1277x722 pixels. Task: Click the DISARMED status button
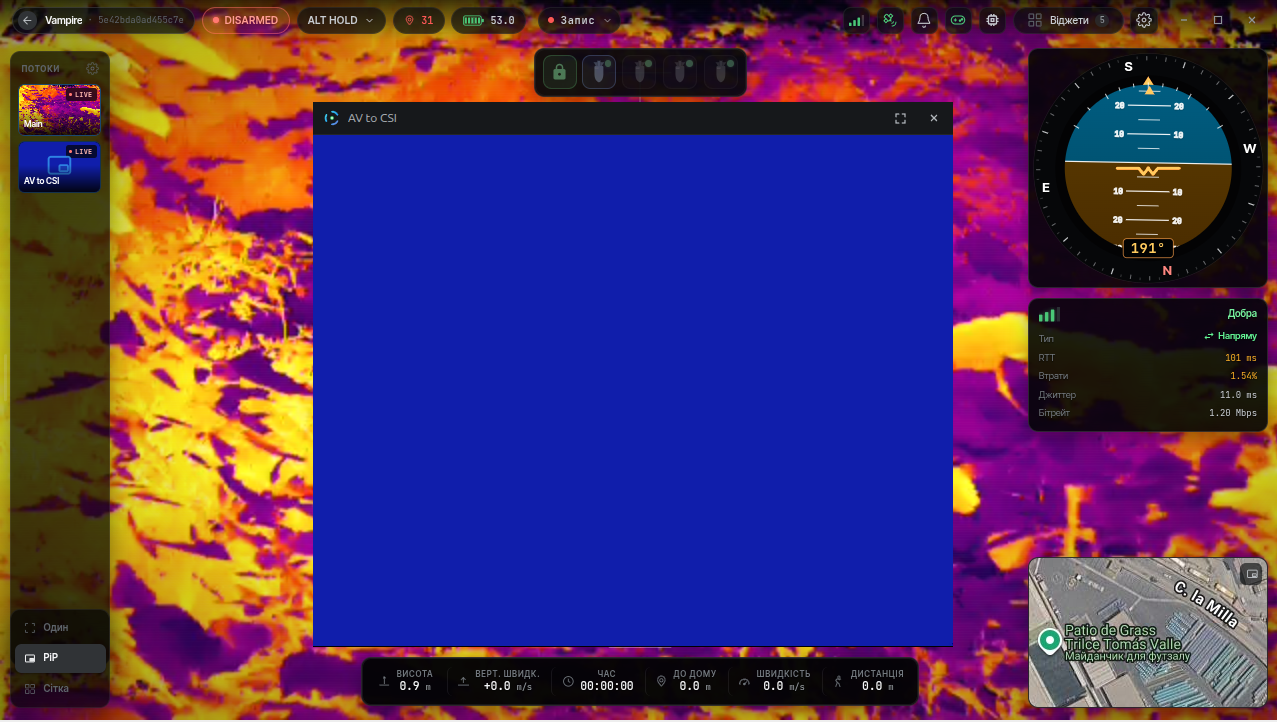click(x=246, y=20)
